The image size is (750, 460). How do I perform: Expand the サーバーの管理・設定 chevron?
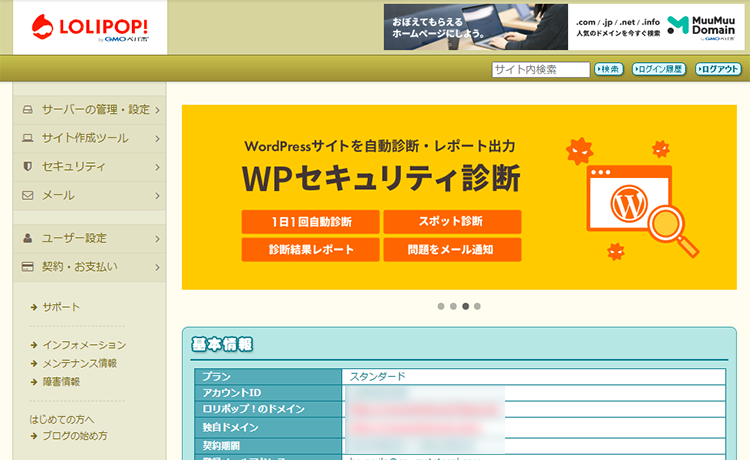click(157, 110)
